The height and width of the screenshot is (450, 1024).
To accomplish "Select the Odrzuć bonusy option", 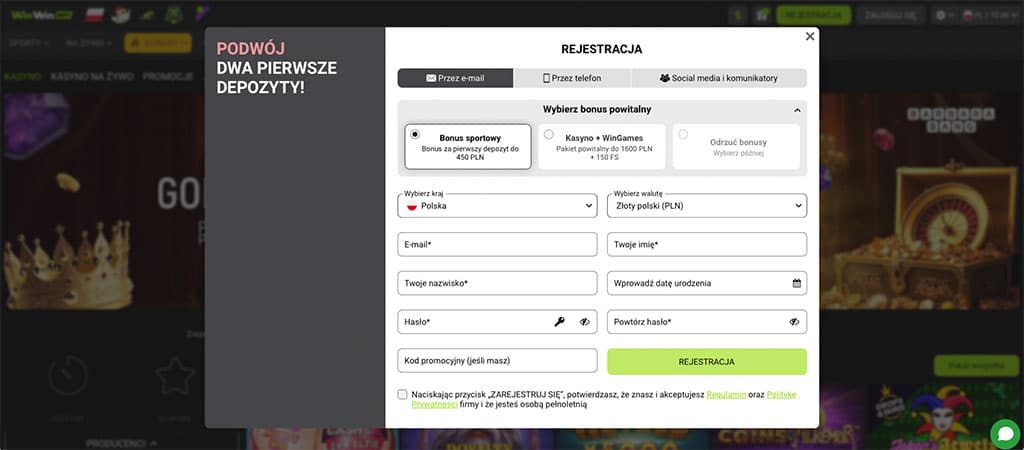I will pos(683,134).
